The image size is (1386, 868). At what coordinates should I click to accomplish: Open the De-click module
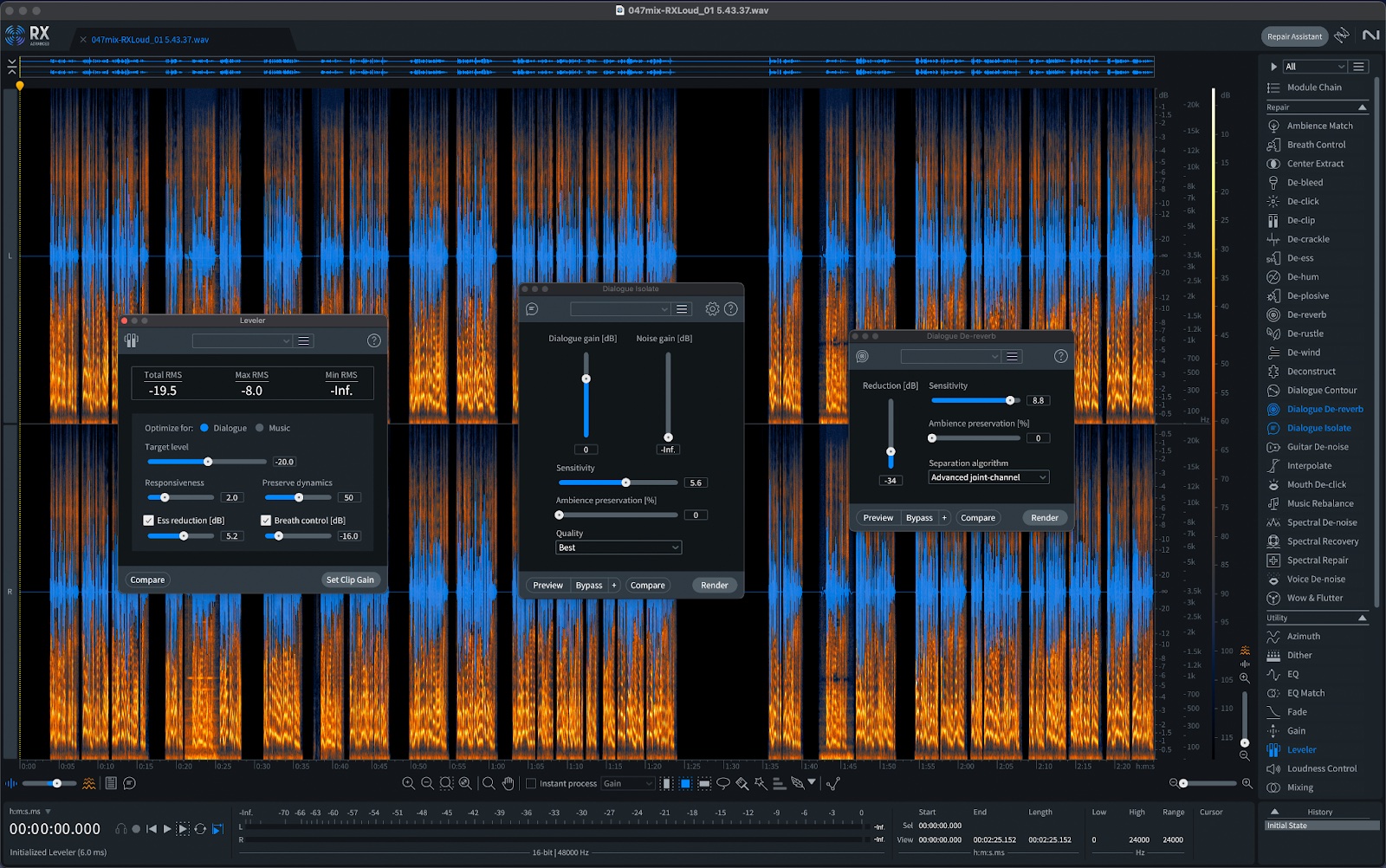coord(1302,202)
